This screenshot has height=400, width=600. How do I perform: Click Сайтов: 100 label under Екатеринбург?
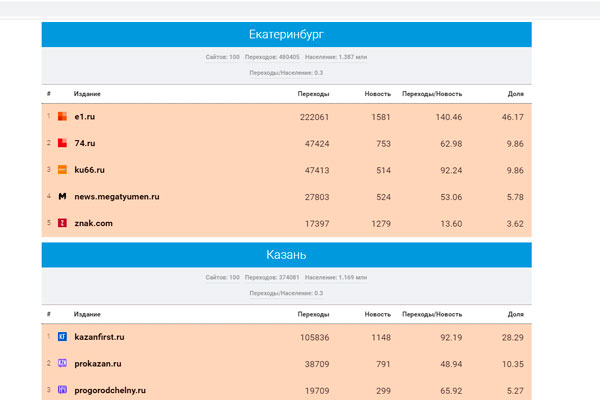tap(222, 58)
